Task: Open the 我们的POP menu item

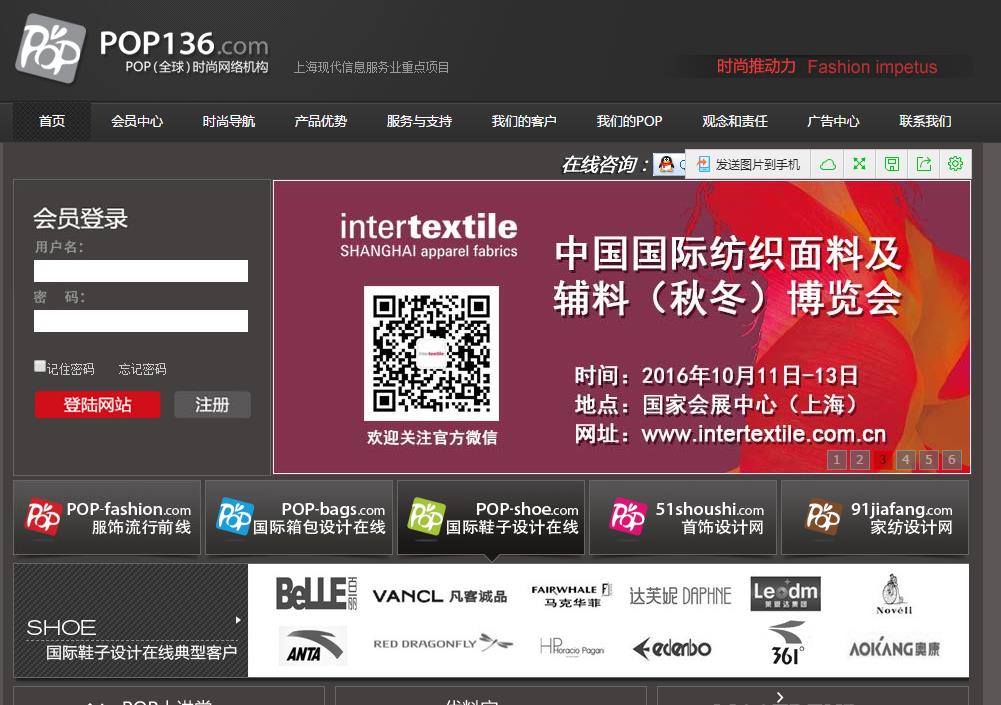Action: (629, 121)
